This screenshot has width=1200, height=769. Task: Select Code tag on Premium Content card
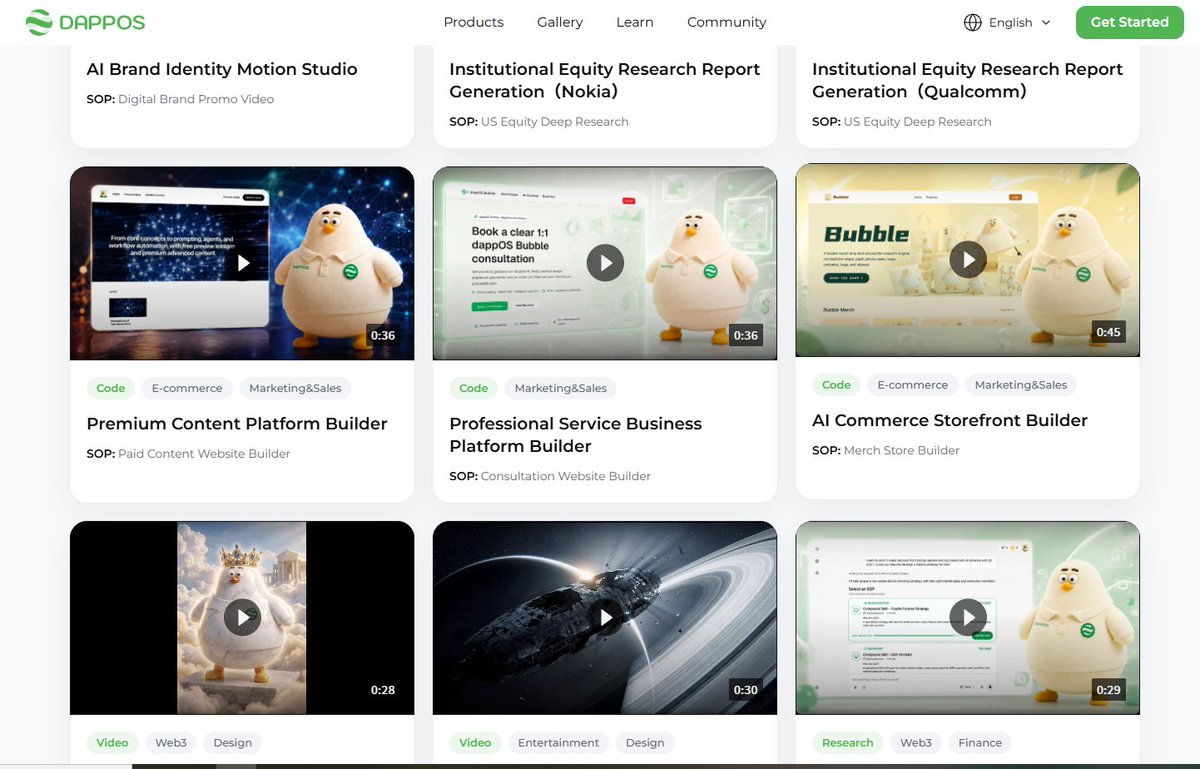111,388
